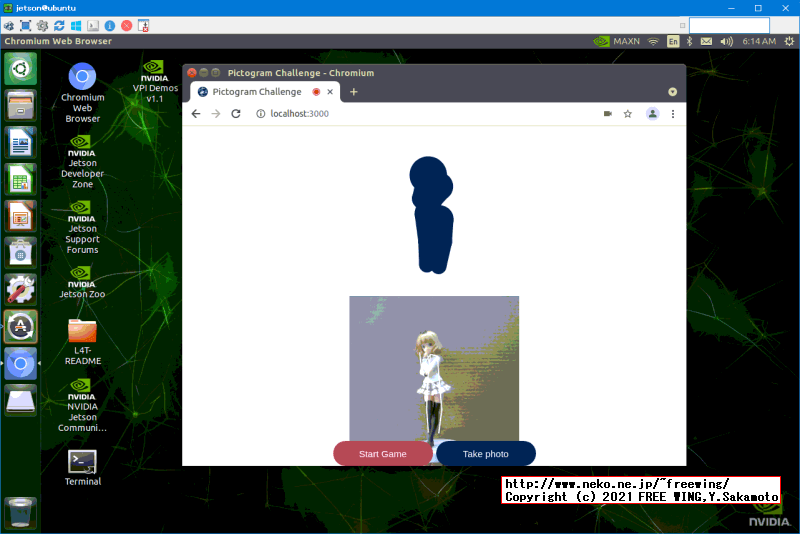The image size is (800, 534).
Task: Open Software Updater in the dock
Action: click(x=20, y=326)
